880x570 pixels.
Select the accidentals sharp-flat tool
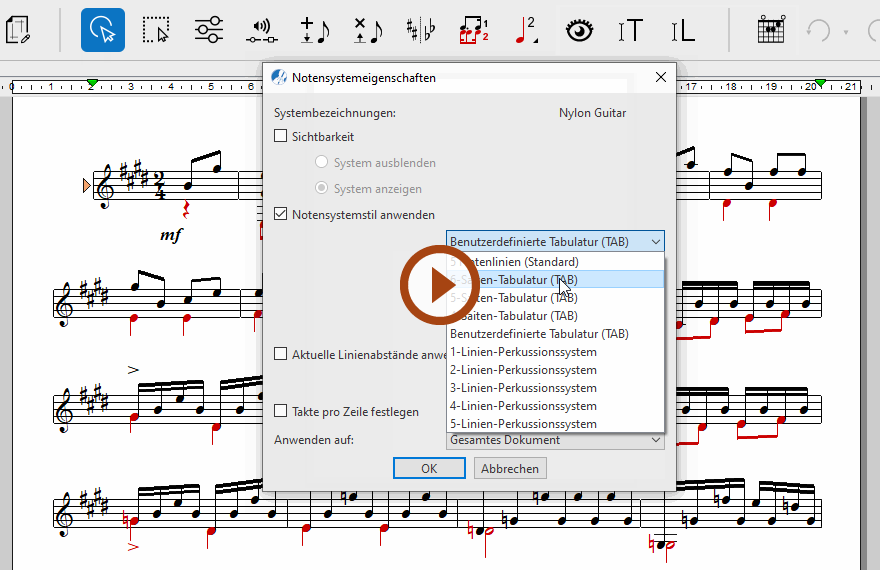coord(420,30)
